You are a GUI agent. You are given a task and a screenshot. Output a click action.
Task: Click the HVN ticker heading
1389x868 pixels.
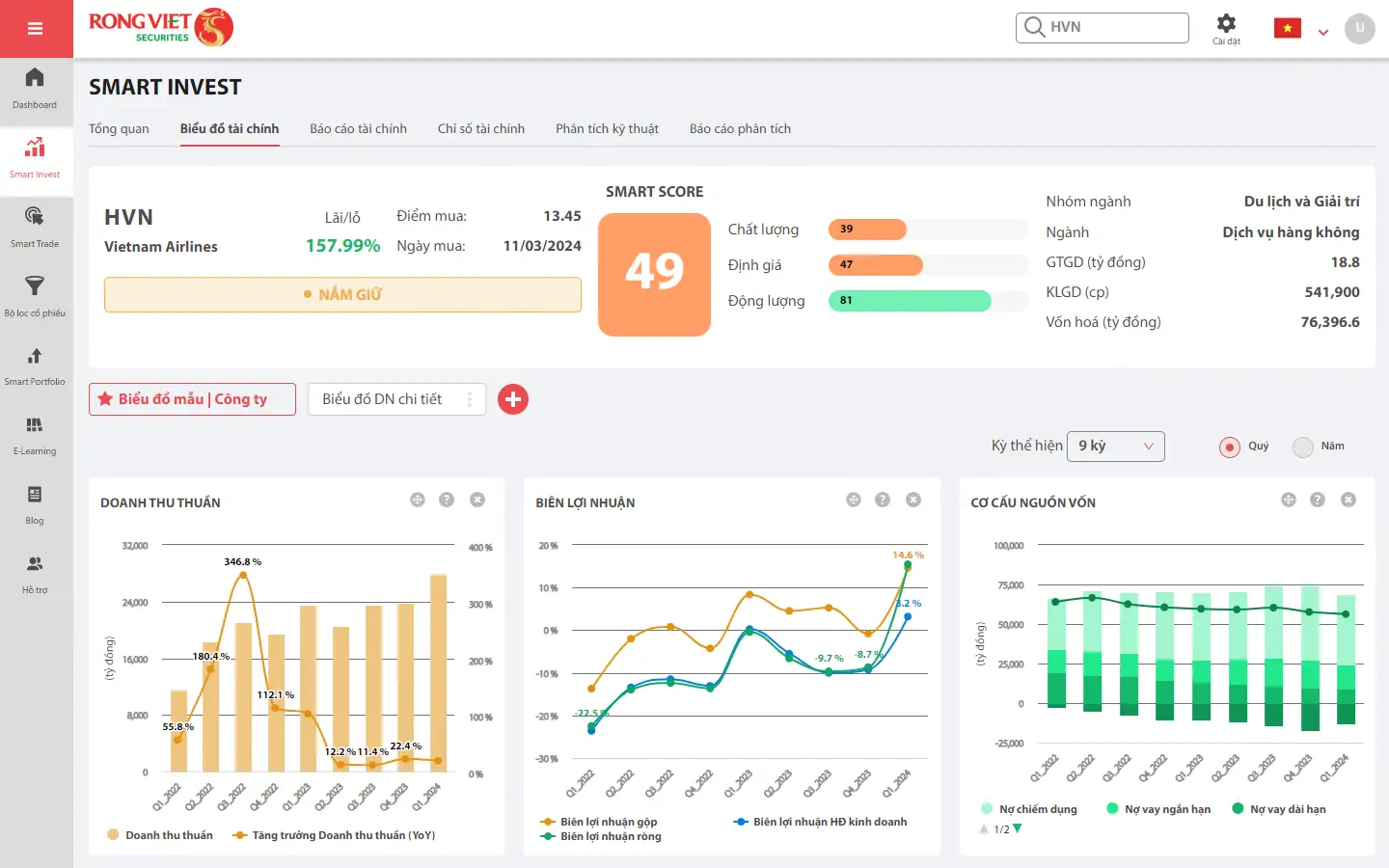pos(128,218)
